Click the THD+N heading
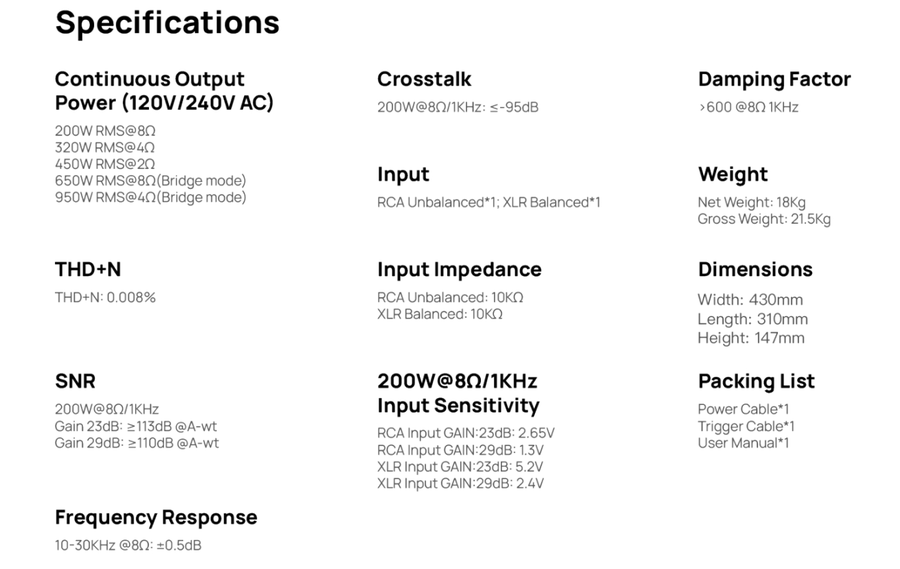This screenshot has width=900, height=569. [87, 269]
